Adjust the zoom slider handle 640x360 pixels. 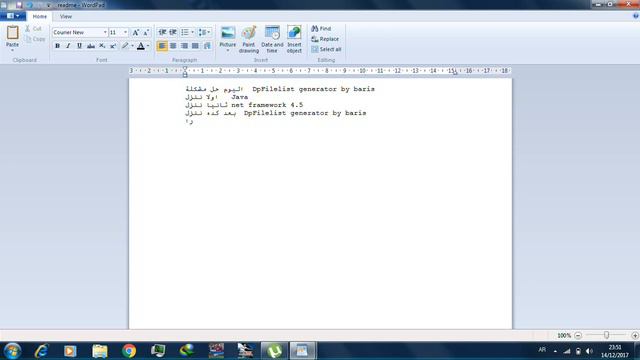click(x=607, y=335)
